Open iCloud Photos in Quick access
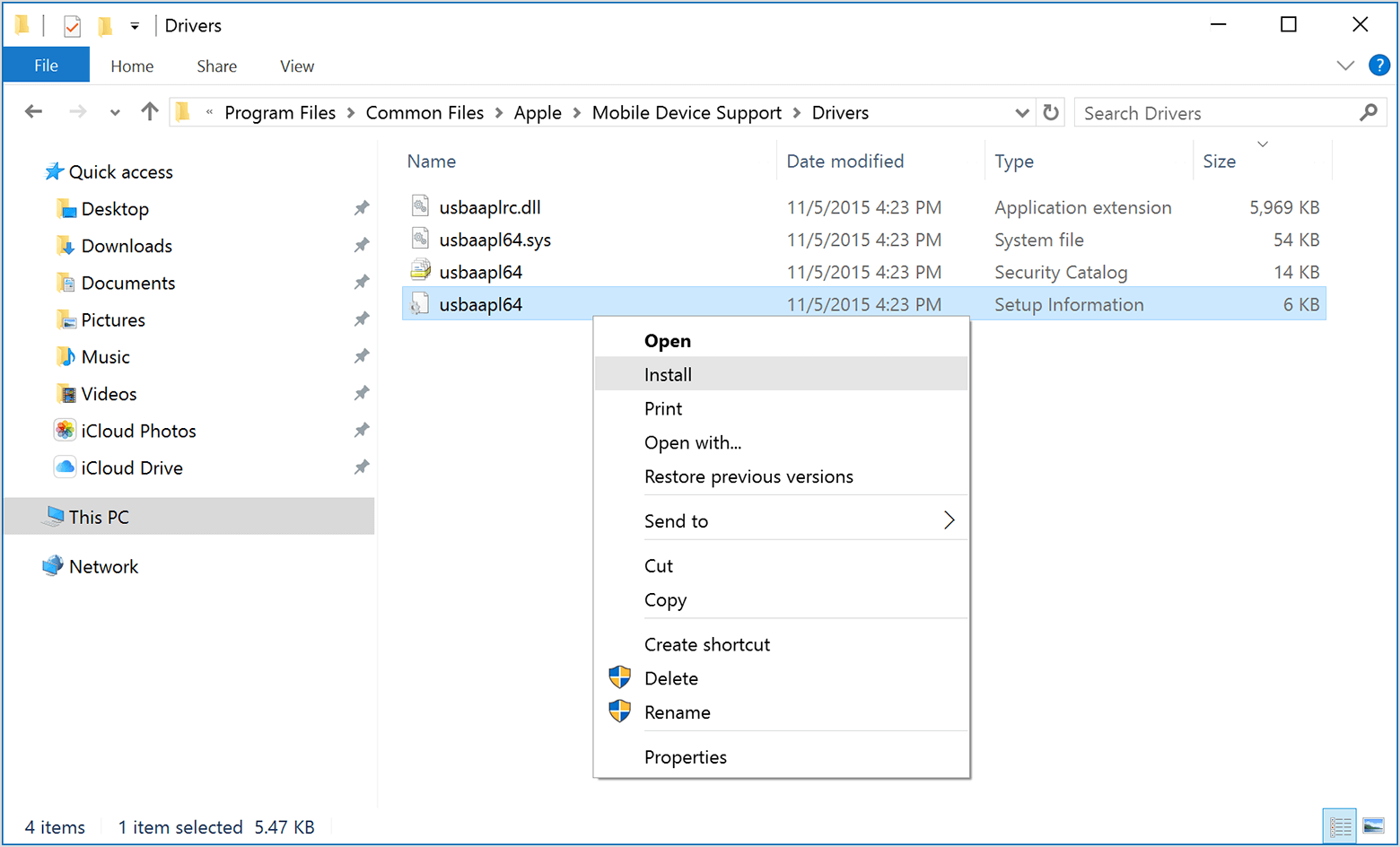The height and width of the screenshot is (847, 1400). tap(138, 432)
